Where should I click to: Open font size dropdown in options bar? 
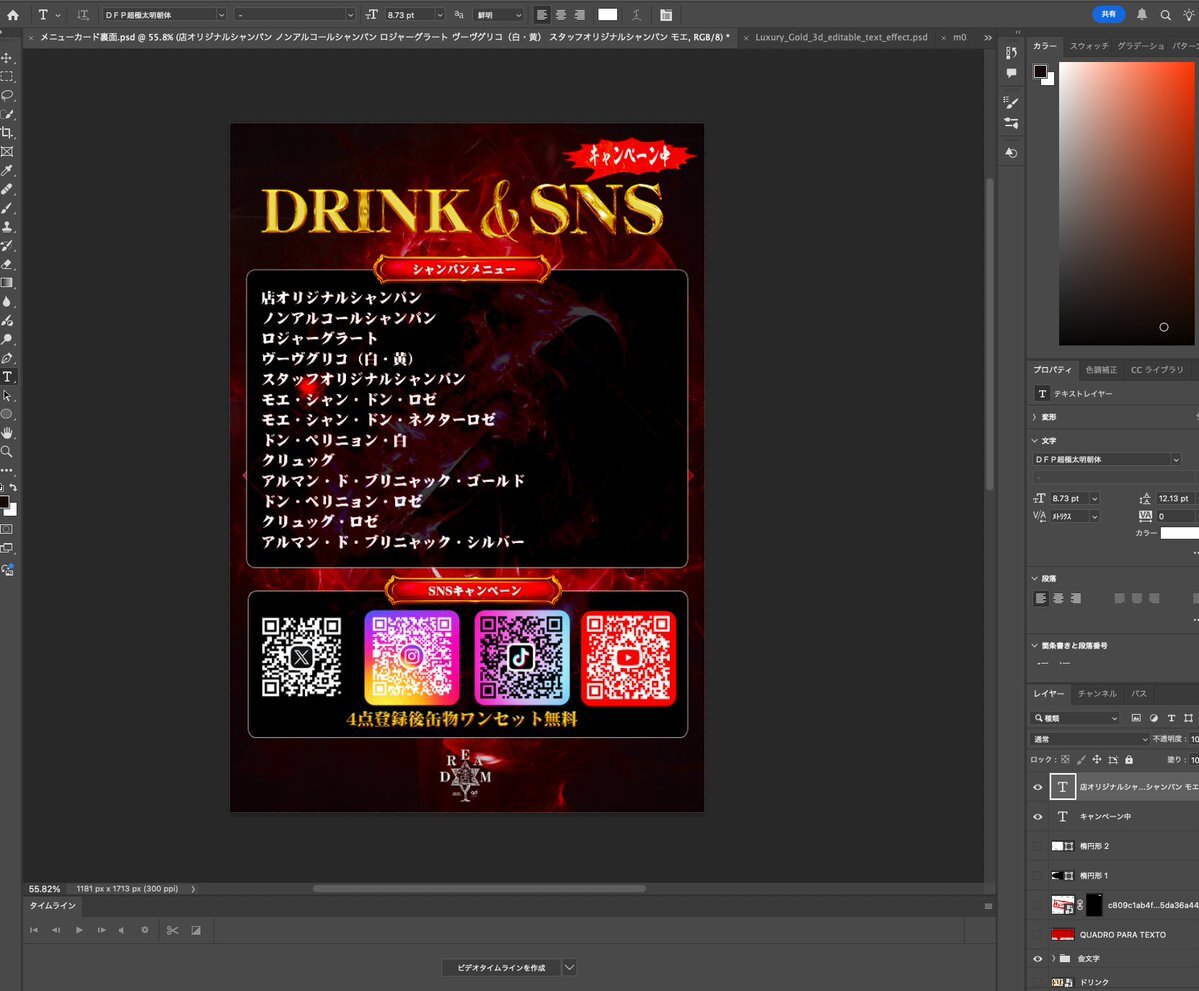pos(440,15)
